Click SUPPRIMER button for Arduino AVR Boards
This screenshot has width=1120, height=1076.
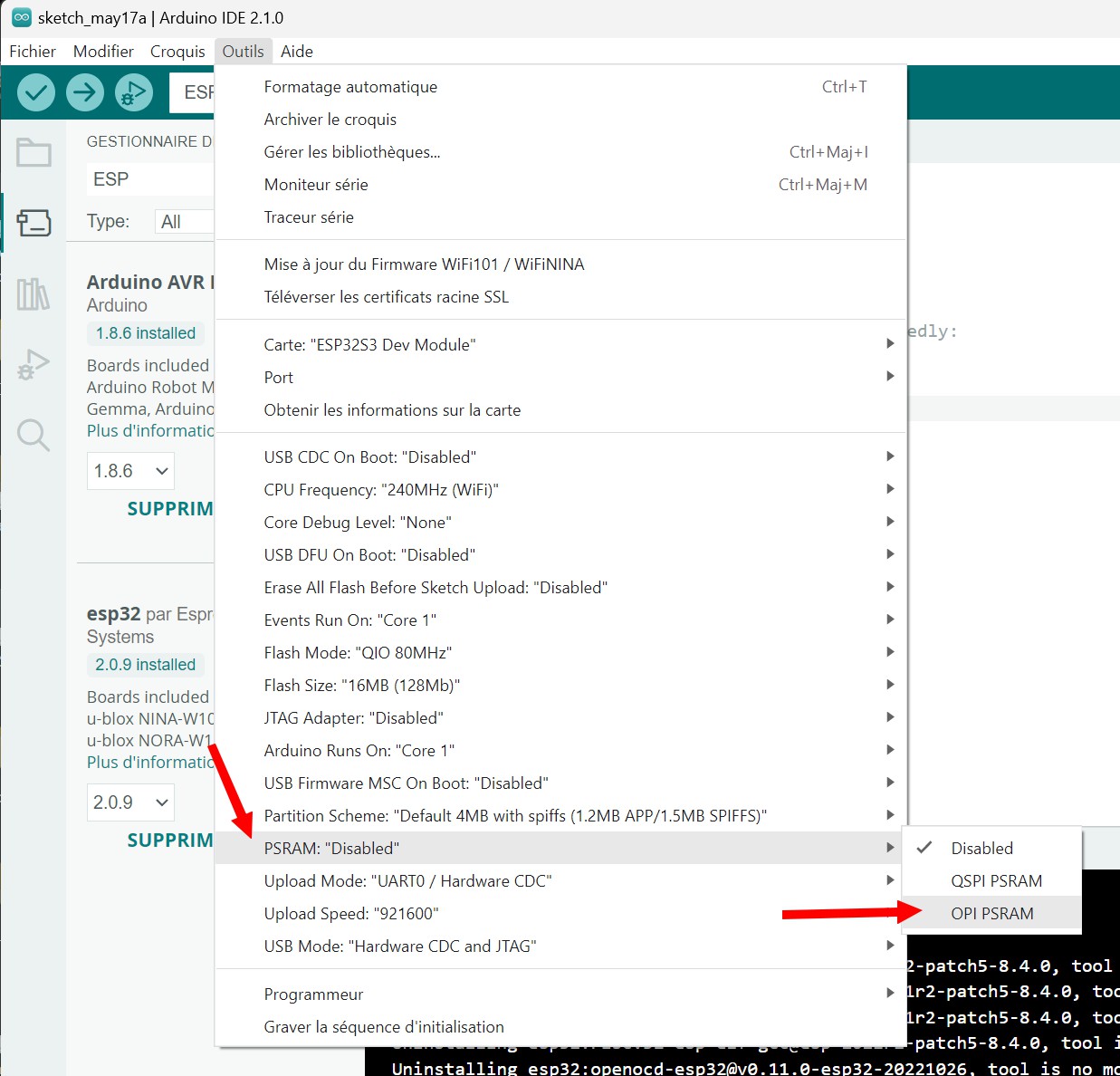pyautogui.click(x=170, y=509)
